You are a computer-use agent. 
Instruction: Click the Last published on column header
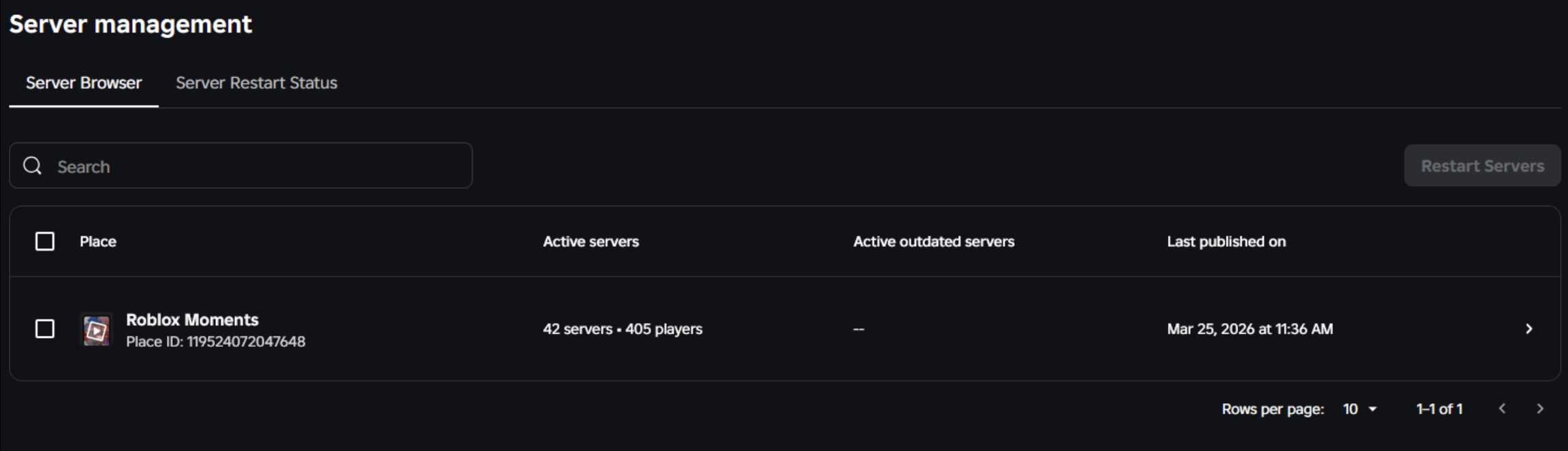pyautogui.click(x=1226, y=241)
